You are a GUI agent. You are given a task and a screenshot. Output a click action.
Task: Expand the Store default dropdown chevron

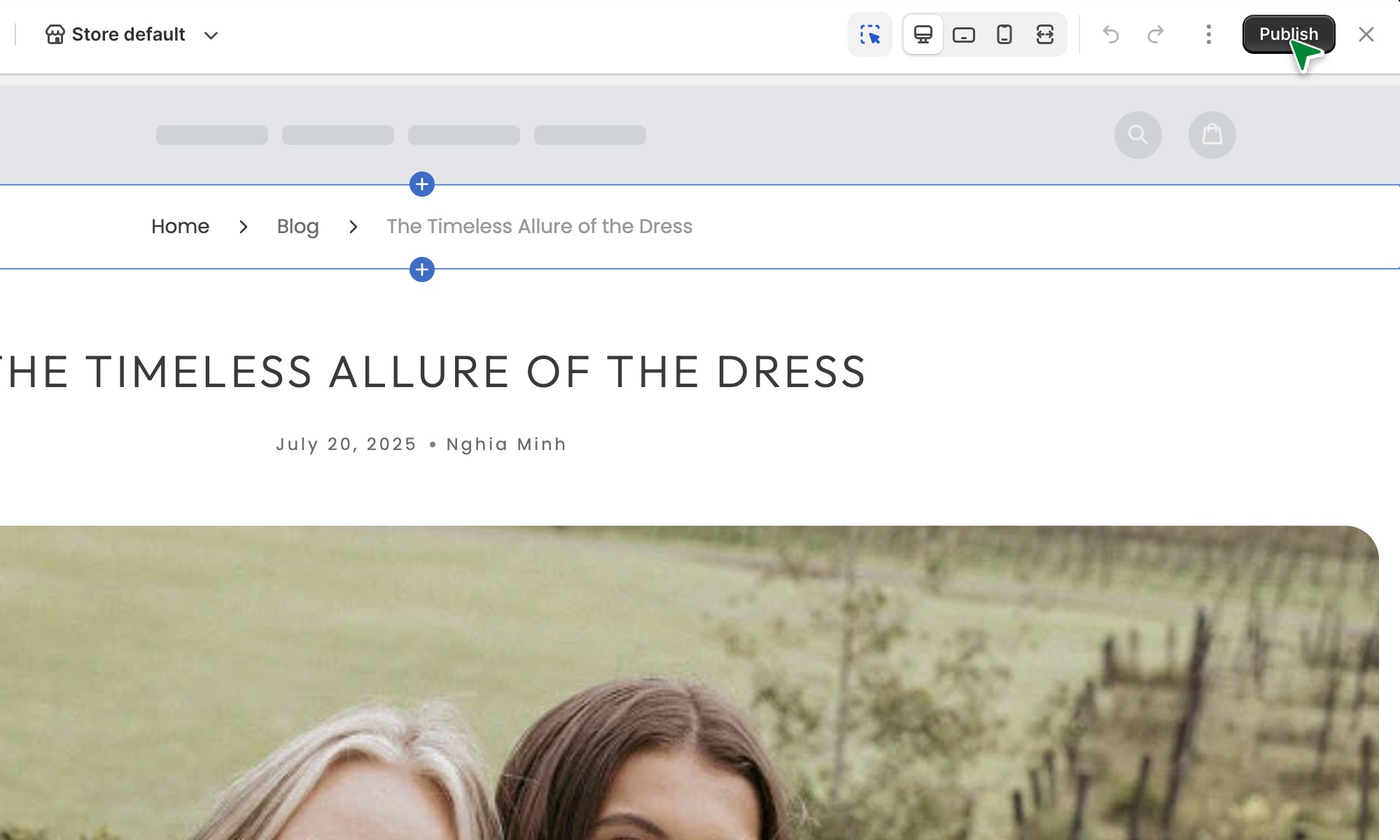211,35
